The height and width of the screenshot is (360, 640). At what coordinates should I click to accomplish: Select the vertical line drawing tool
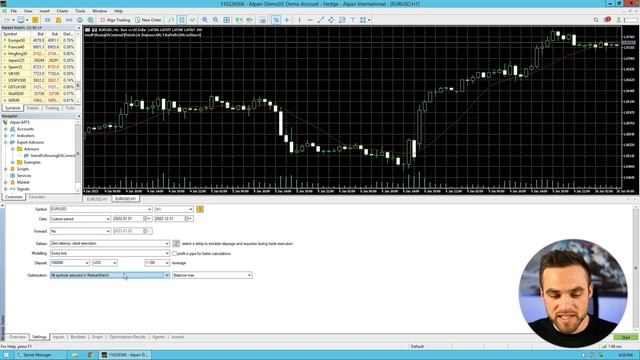click(299, 20)
